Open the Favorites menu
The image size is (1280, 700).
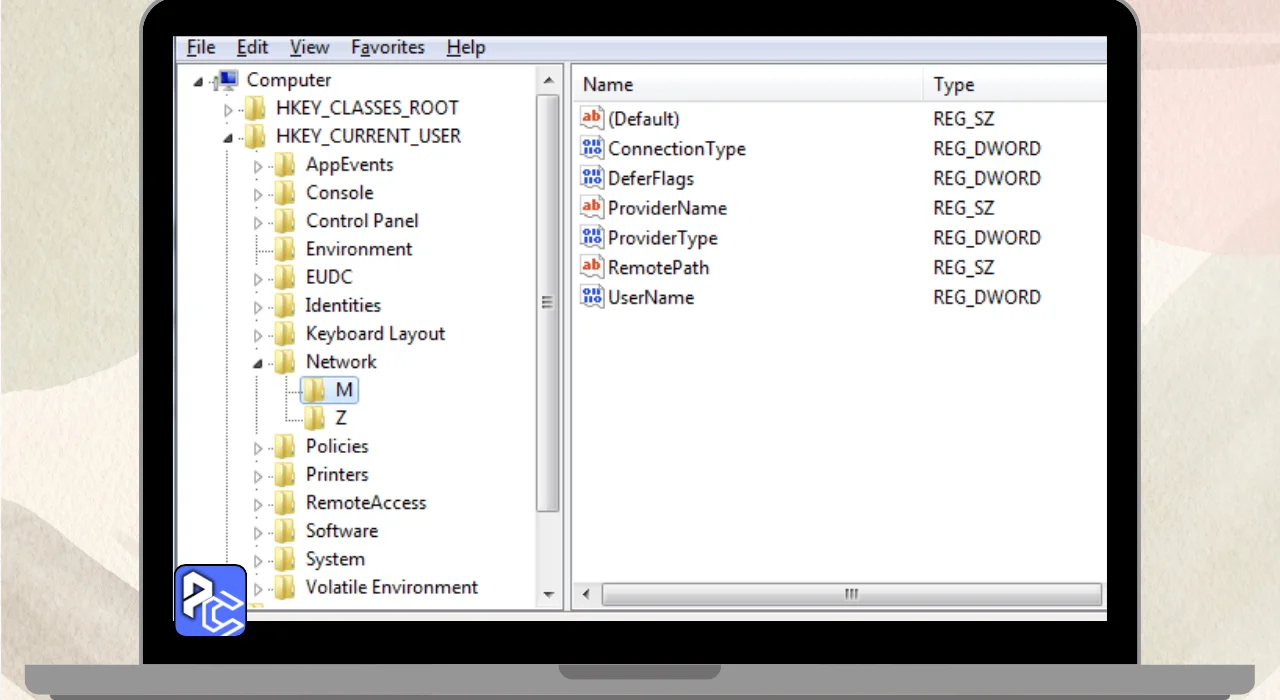[388, 47]
